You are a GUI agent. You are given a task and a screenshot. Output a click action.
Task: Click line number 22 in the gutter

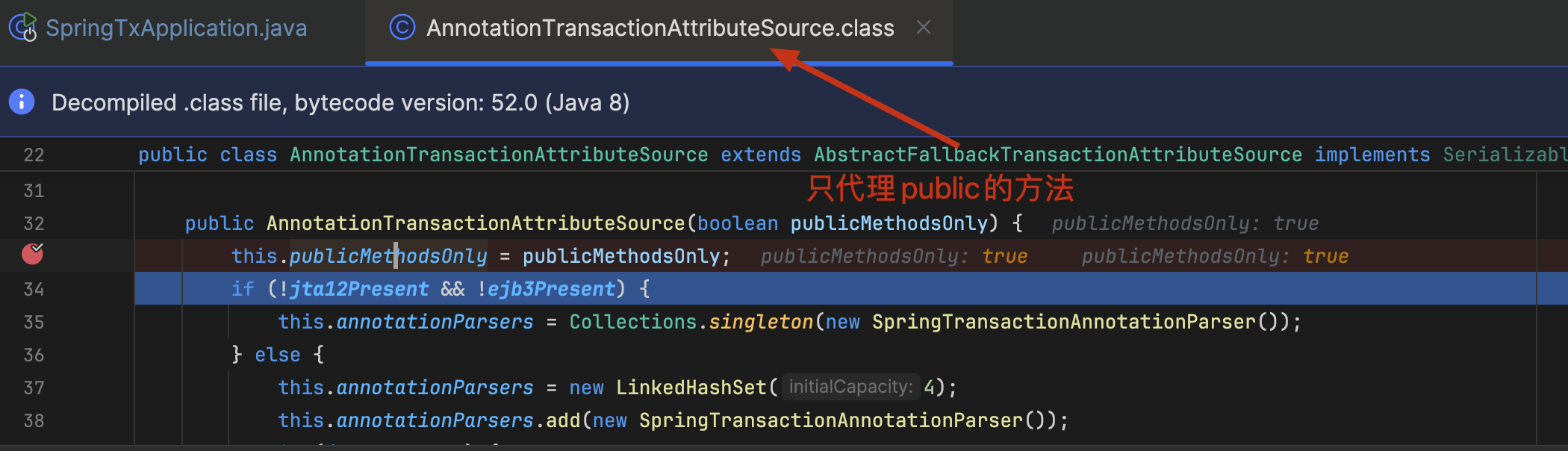tap(34, 155)
